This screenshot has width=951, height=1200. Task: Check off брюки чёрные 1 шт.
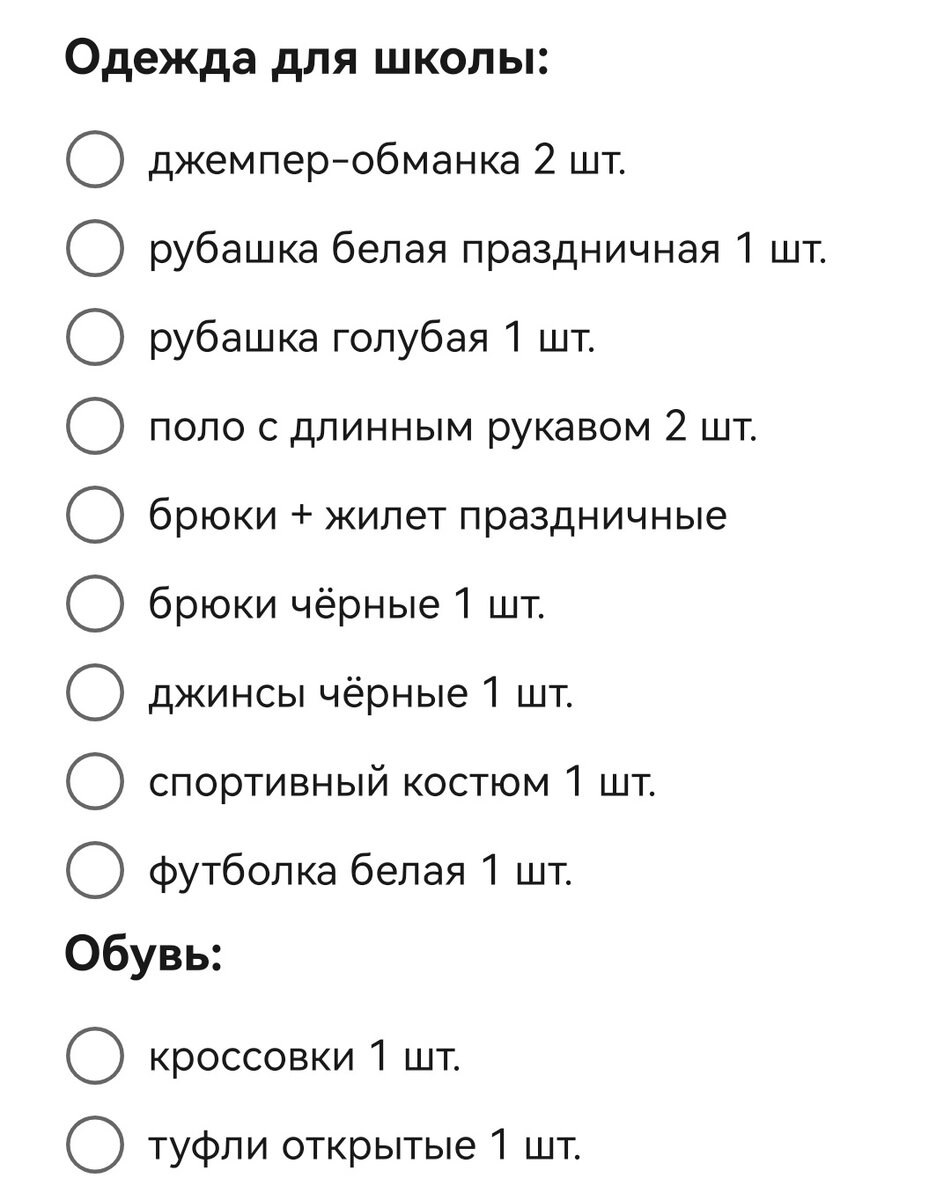pyautogui.click(x=95, y=604)
